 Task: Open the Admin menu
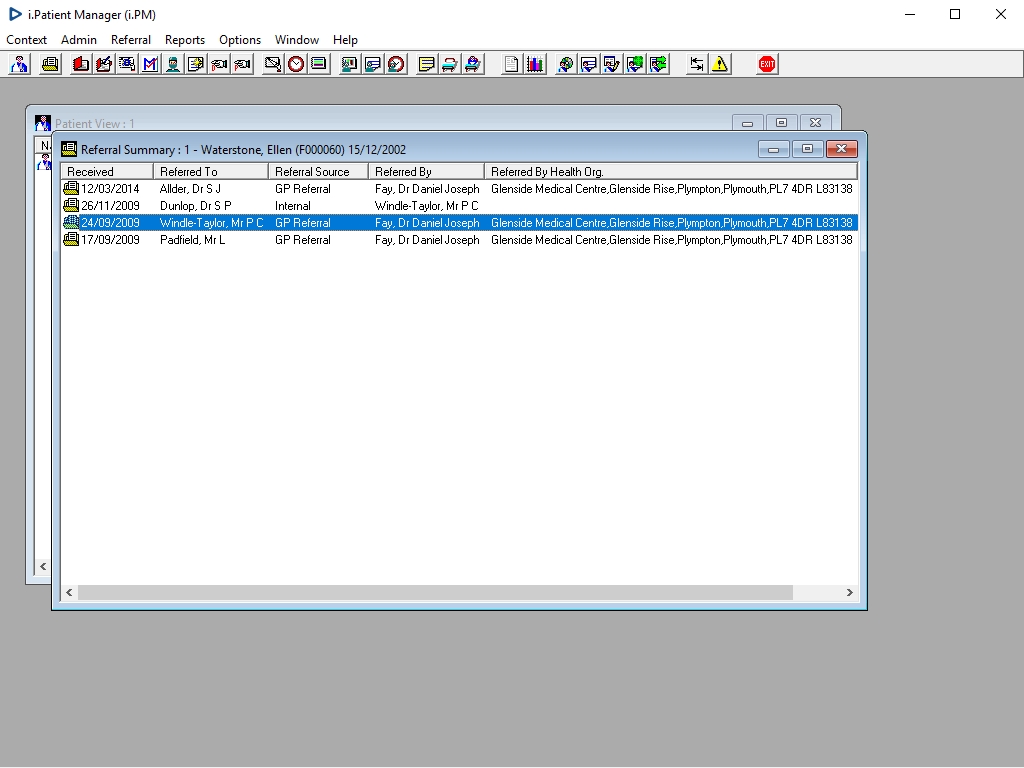pos(79,40)
